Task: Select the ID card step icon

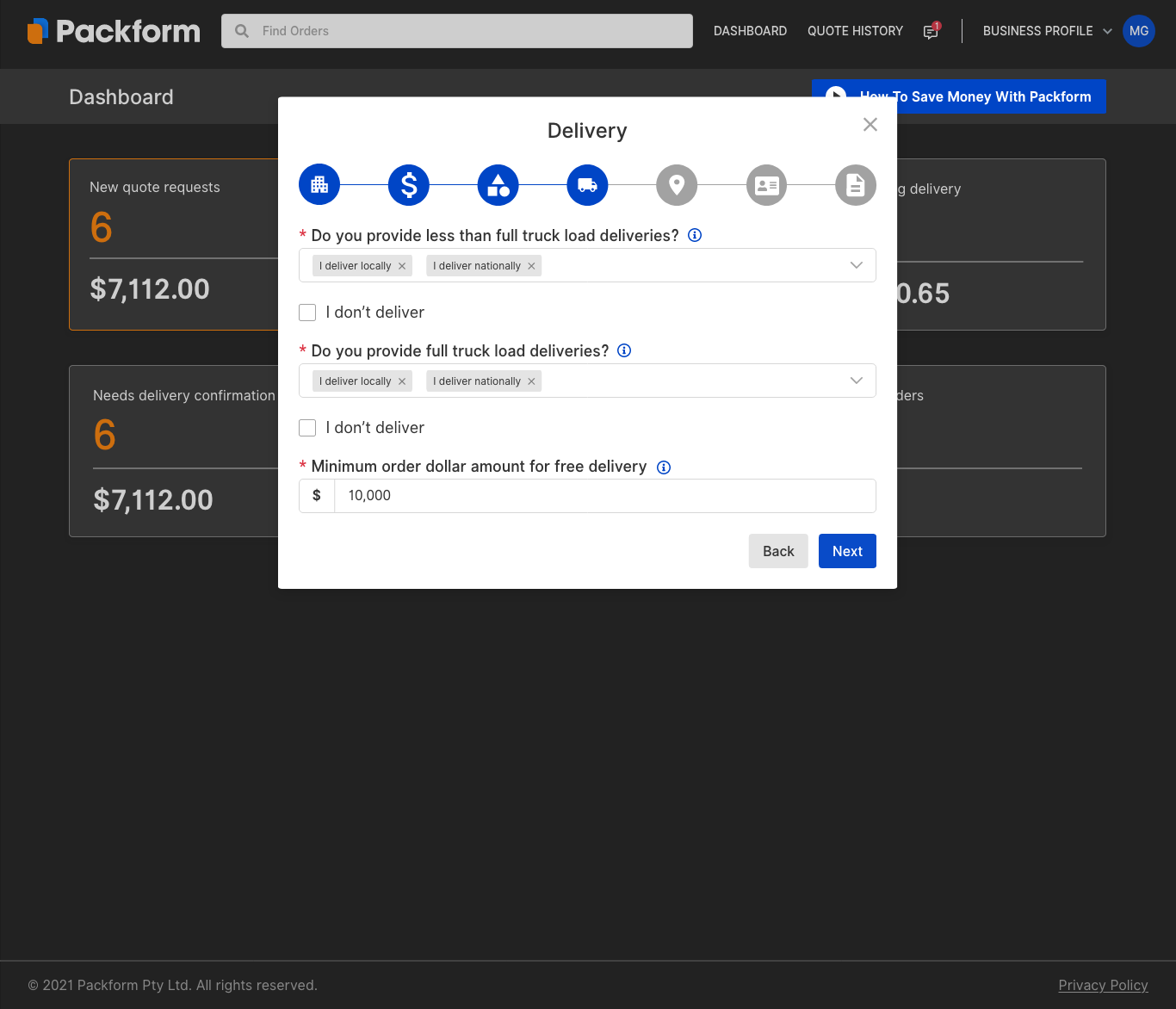Action: (766, 185)
